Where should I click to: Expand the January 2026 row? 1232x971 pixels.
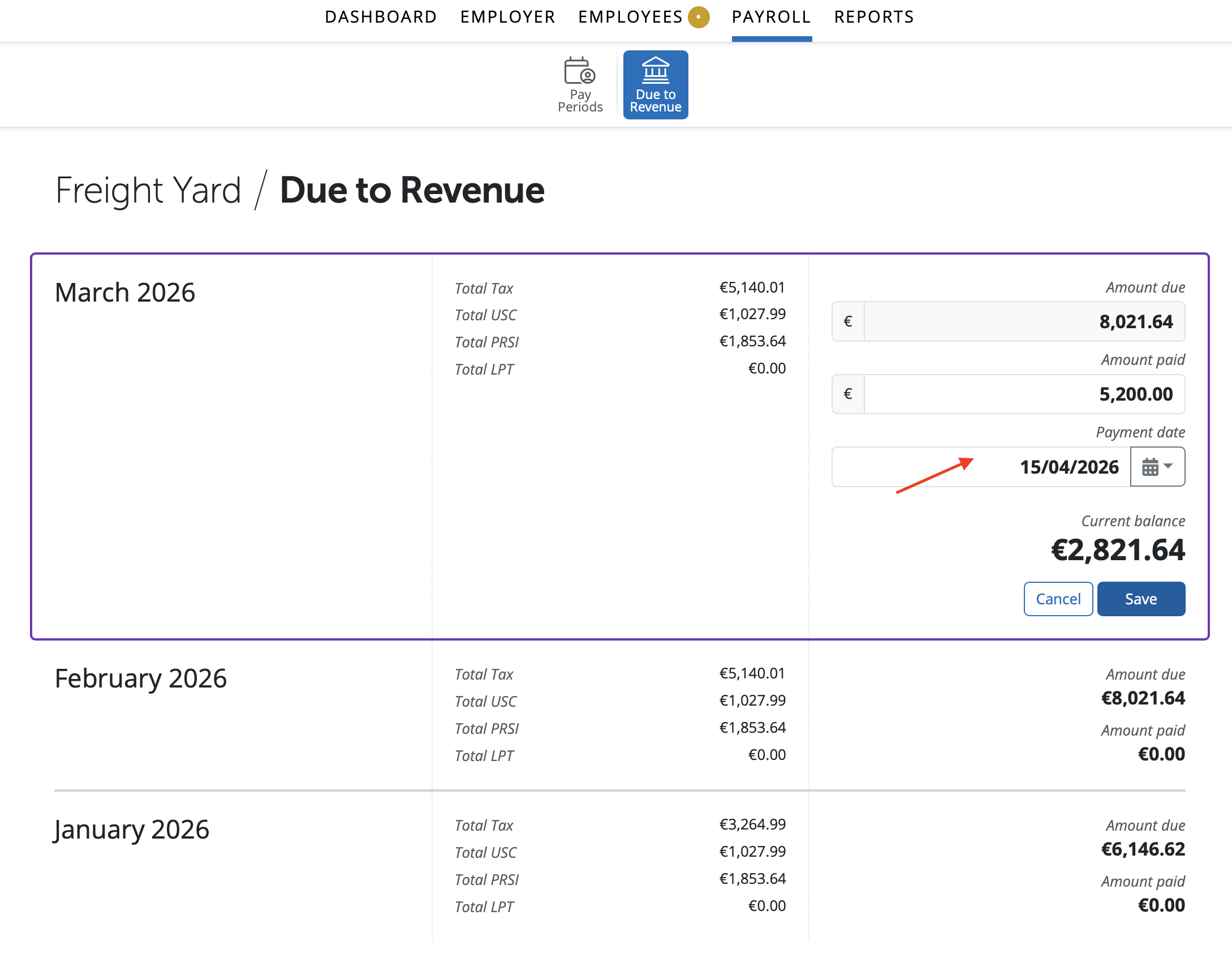tap(132, 830)
